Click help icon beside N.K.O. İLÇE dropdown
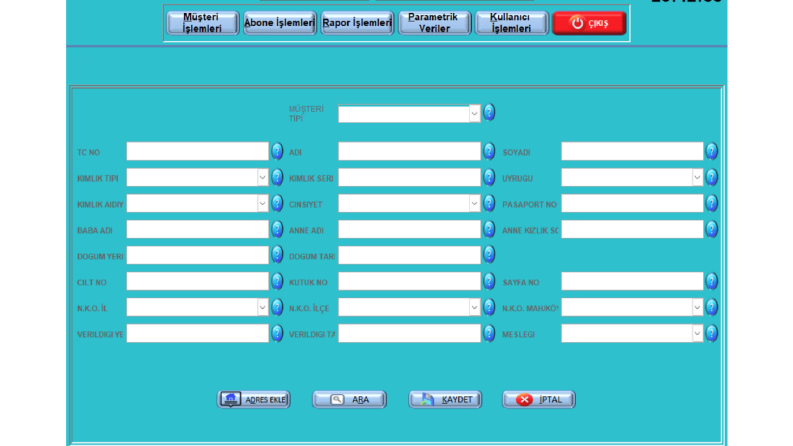Image resolution: width=793 pixels, height=446 pixels. [x=489, y=307]
